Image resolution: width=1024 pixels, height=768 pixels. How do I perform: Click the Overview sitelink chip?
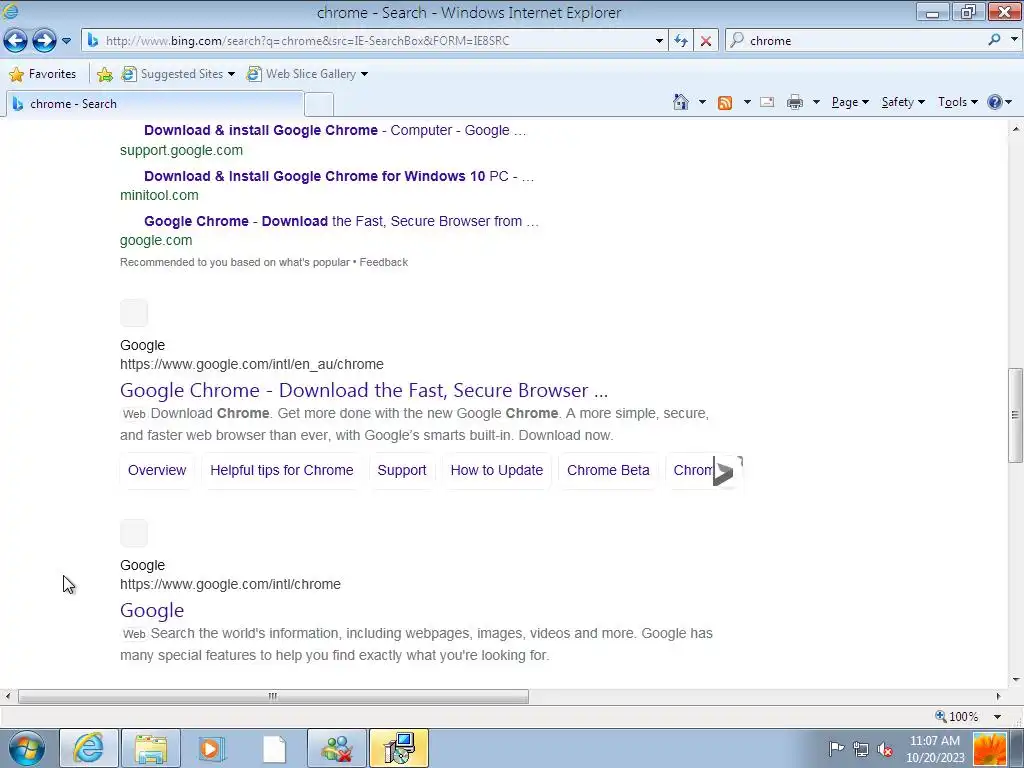(157, 470)
